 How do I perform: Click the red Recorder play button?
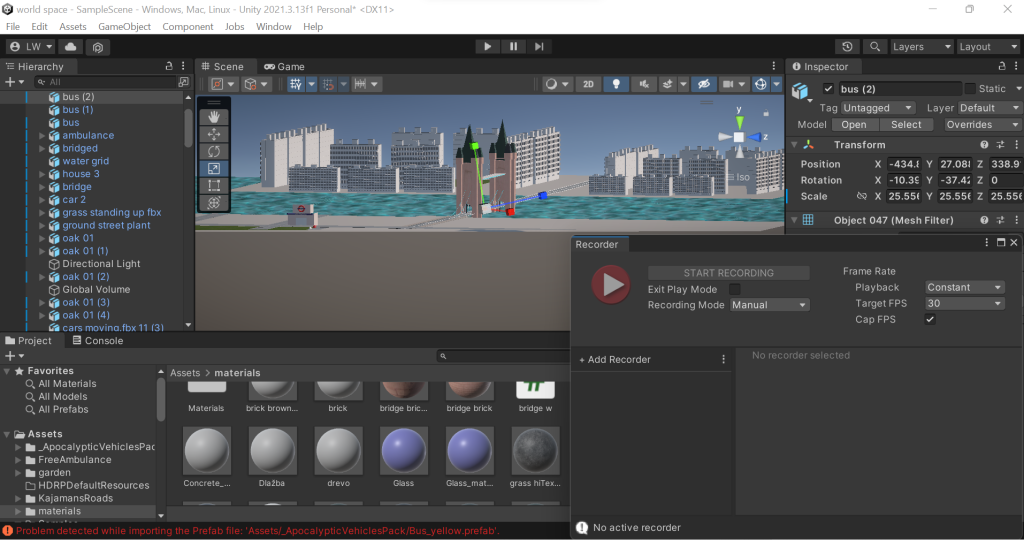611,284
